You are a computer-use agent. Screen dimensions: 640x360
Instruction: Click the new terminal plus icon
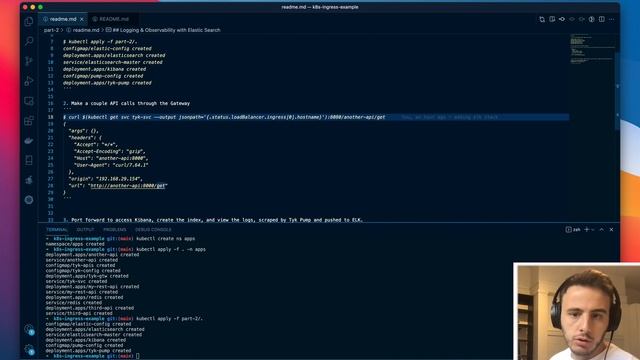[x=587, y=229]
